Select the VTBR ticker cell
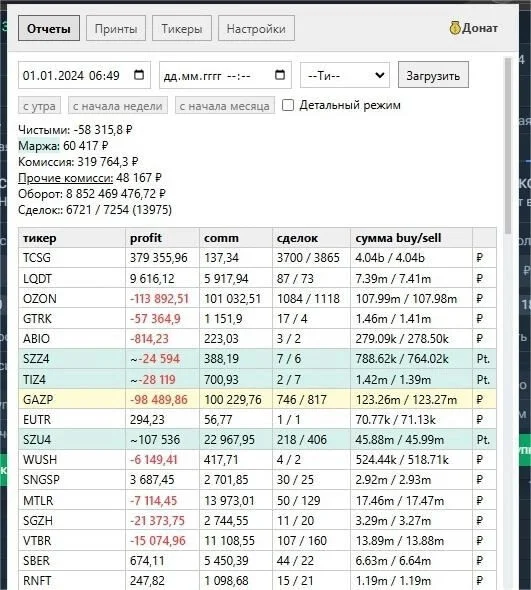This screenshot has width=531, height=590. [72, 540]
